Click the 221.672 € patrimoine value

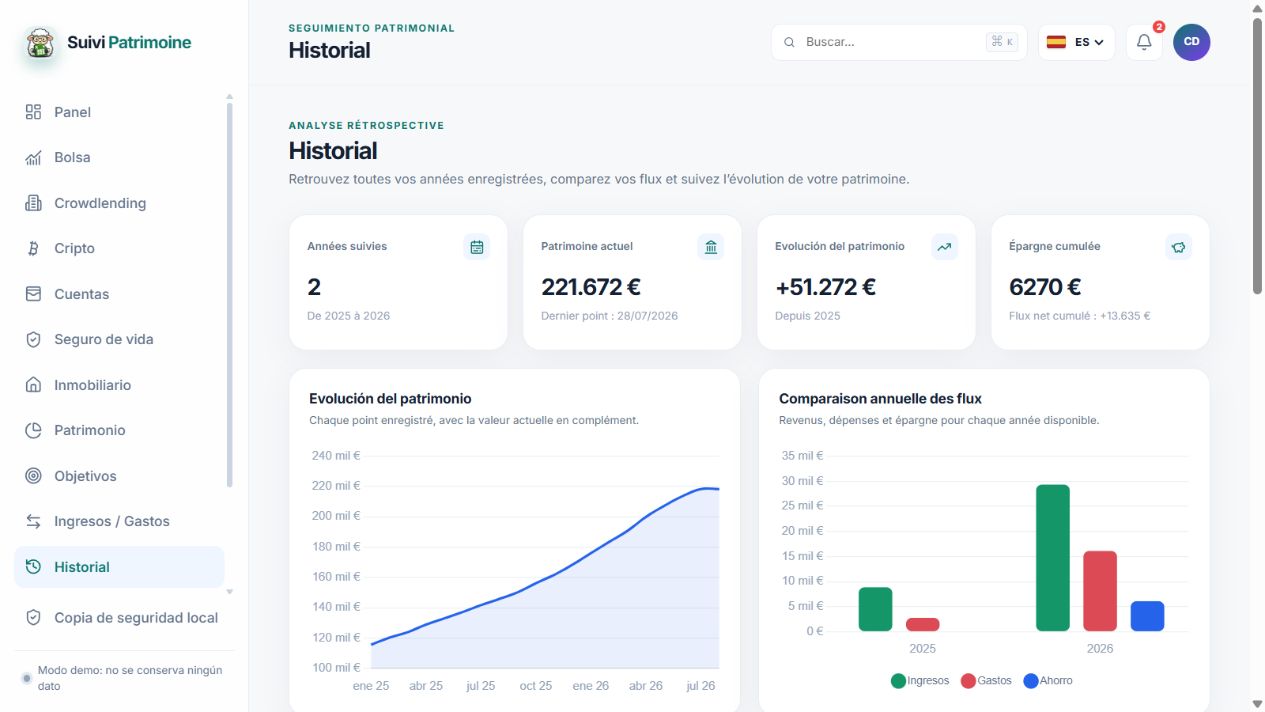tap(591, 287)
